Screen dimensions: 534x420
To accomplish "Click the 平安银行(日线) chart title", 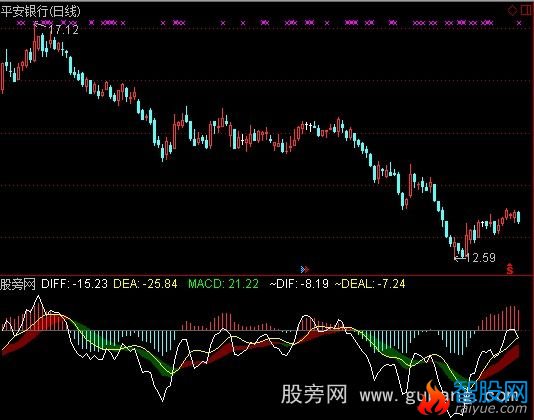I will point(41,11).
